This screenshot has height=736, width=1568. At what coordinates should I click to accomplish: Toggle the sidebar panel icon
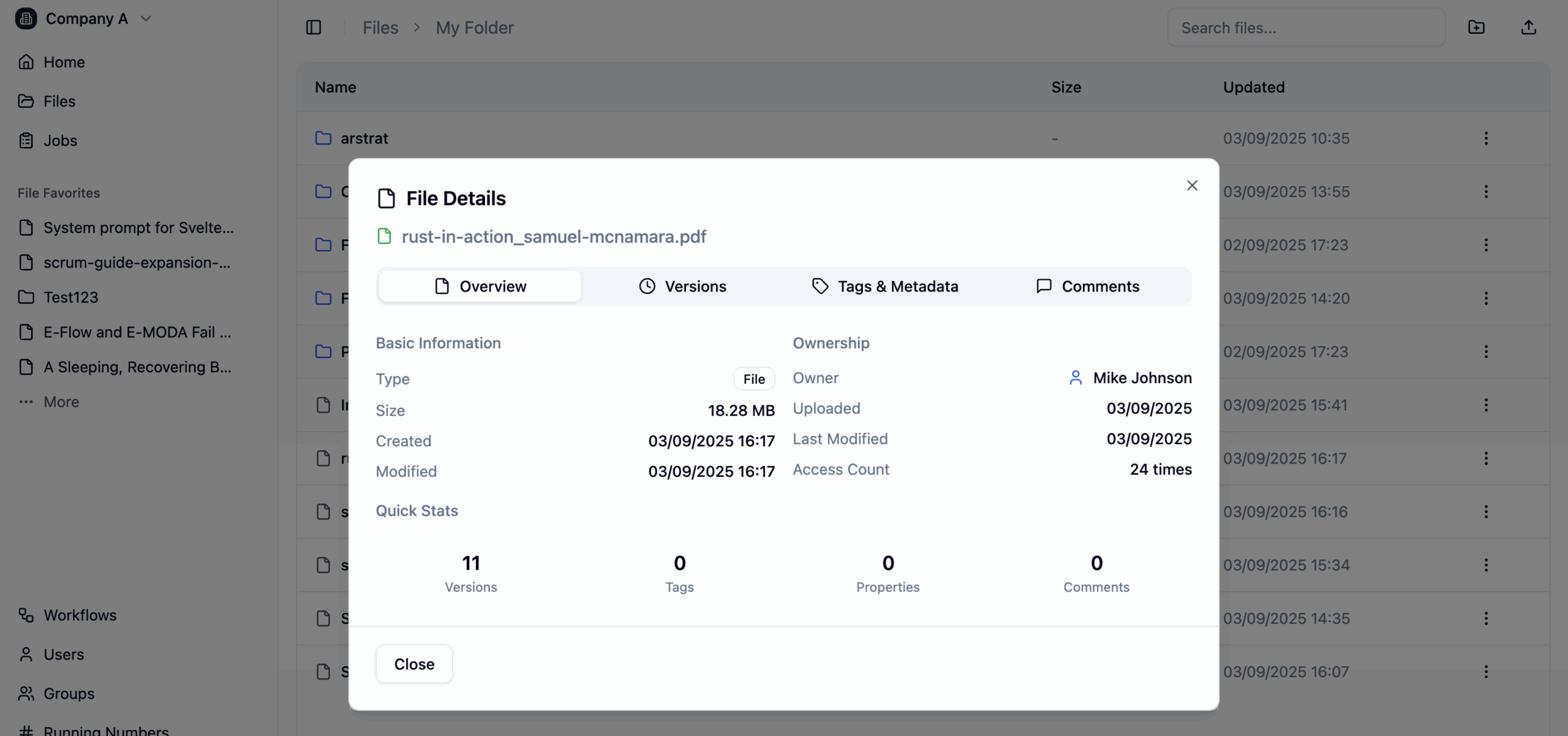[x=313, y=28]
